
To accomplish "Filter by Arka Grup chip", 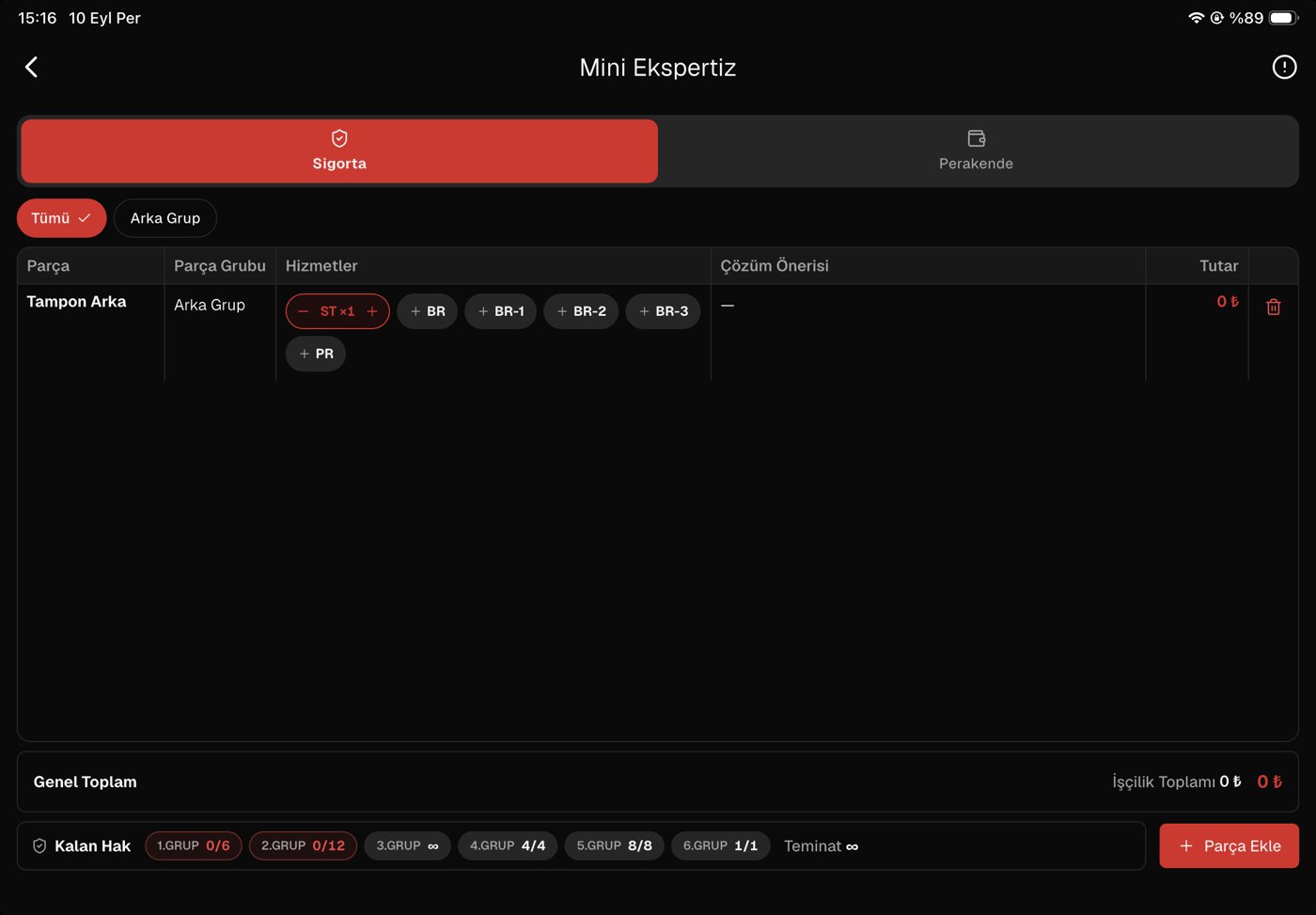I will (165, 218).
